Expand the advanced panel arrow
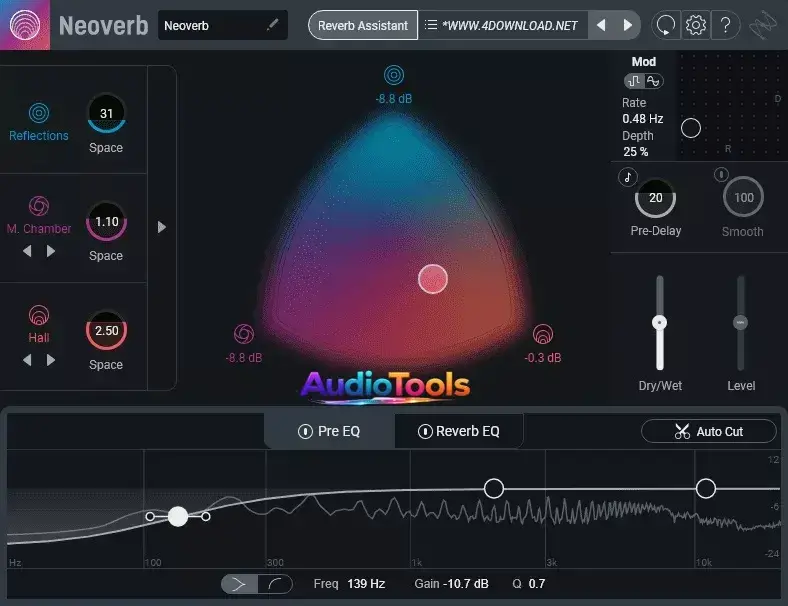This screenshot has height=606, width=788. click(161, 227)
